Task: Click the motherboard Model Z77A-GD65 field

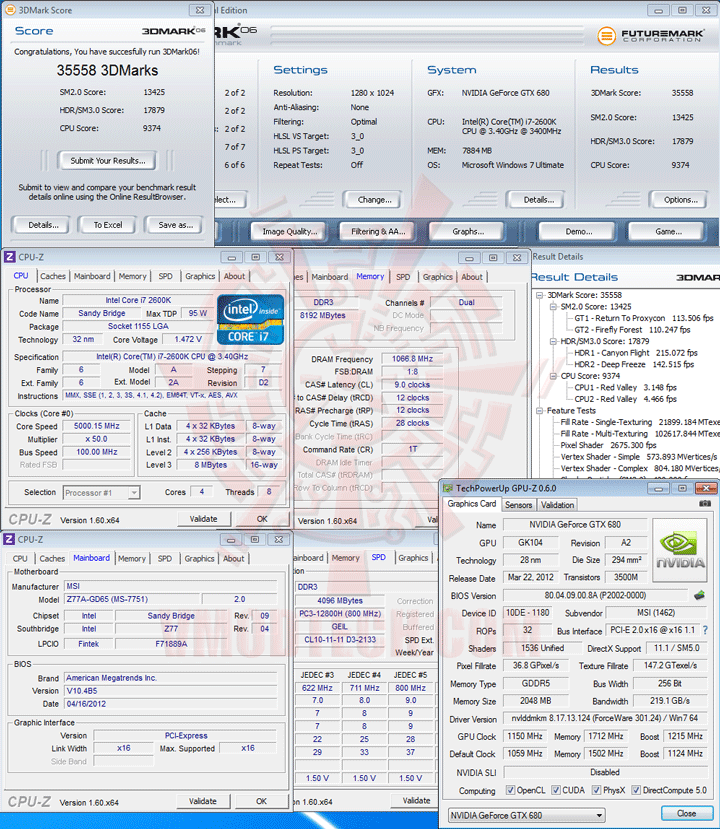Action: click(x=132, y=600)
